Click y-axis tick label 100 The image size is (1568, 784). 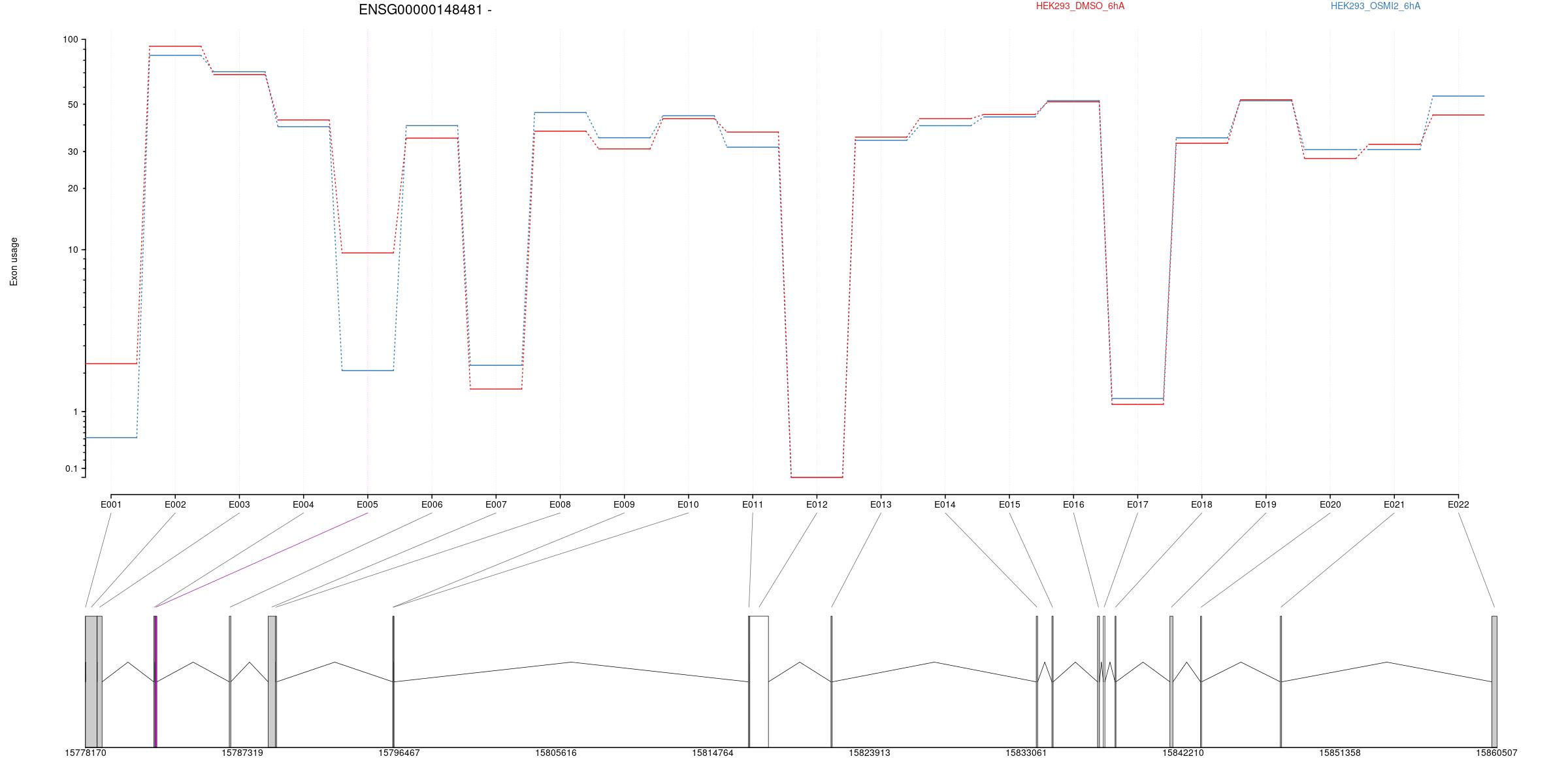70,40
